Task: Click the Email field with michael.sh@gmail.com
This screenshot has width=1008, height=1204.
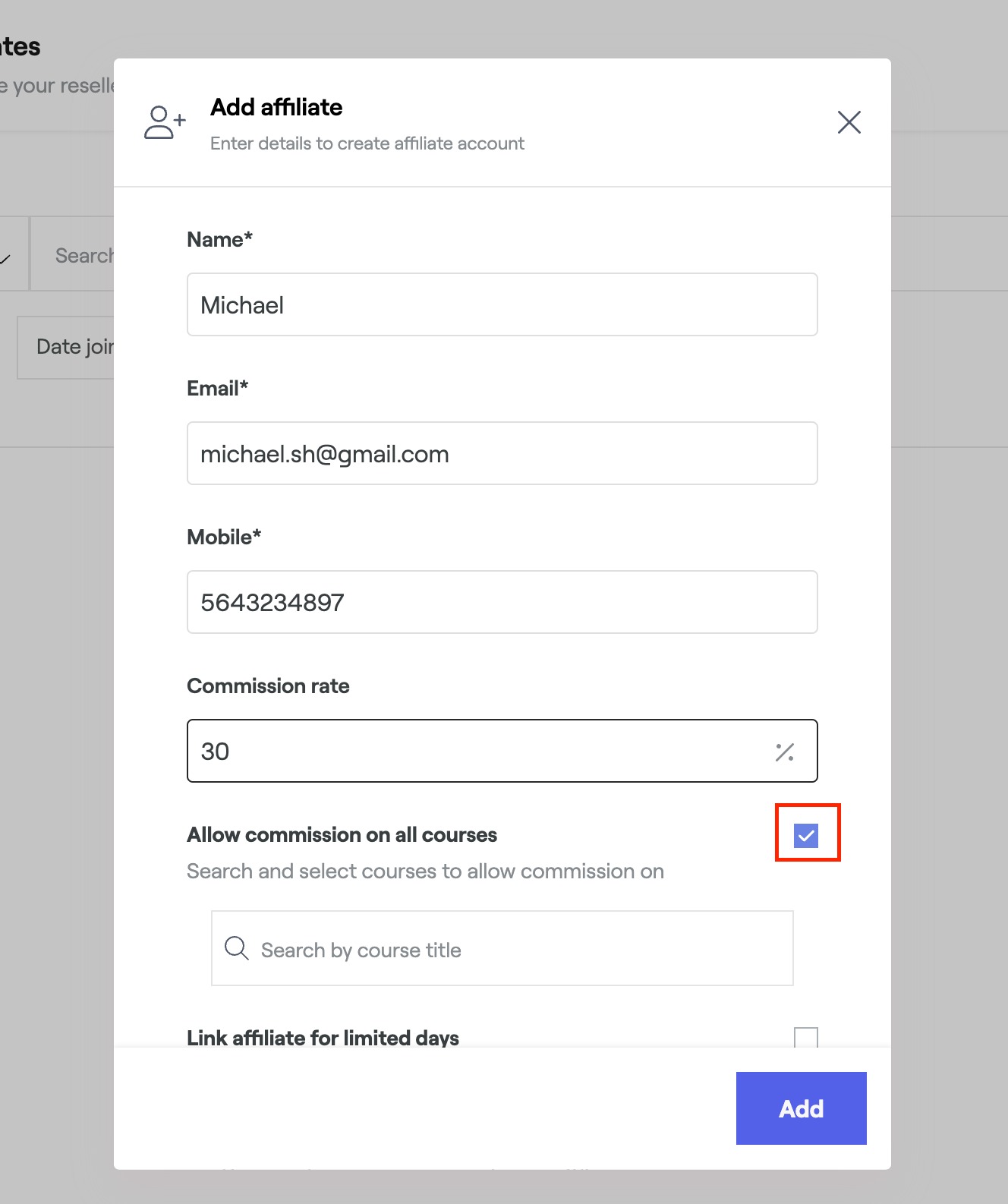Action: (502, 453)
